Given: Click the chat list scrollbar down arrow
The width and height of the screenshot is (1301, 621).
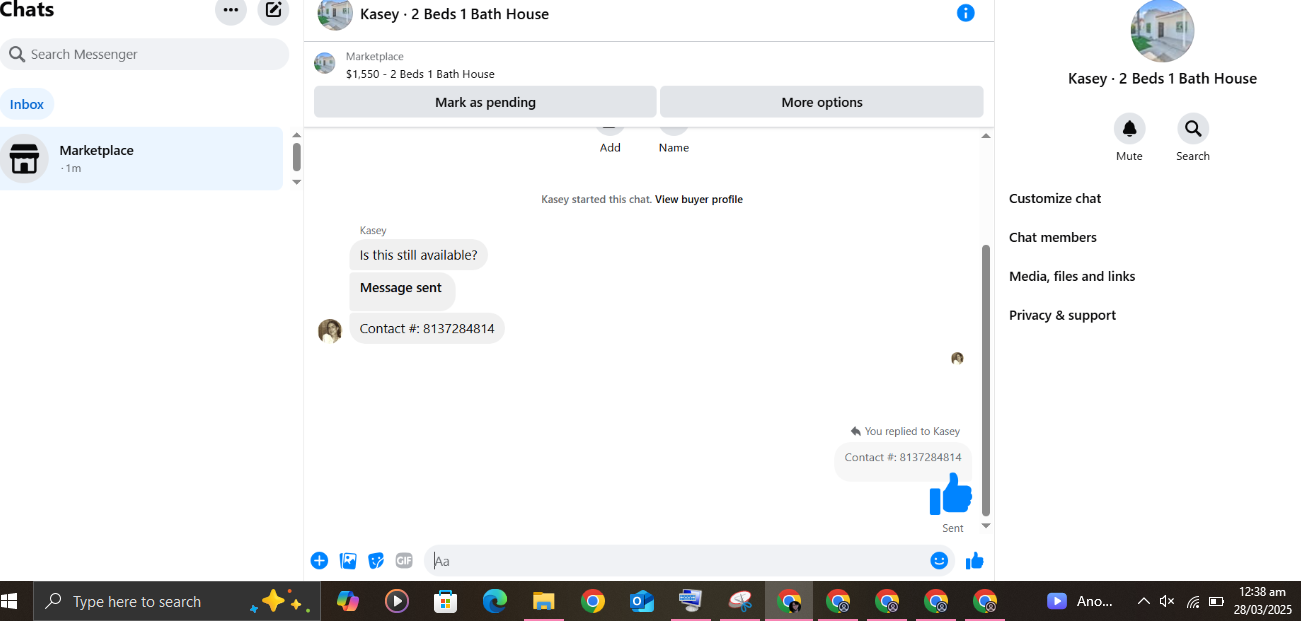Looking at the screenshot, I should click(296, 182).
